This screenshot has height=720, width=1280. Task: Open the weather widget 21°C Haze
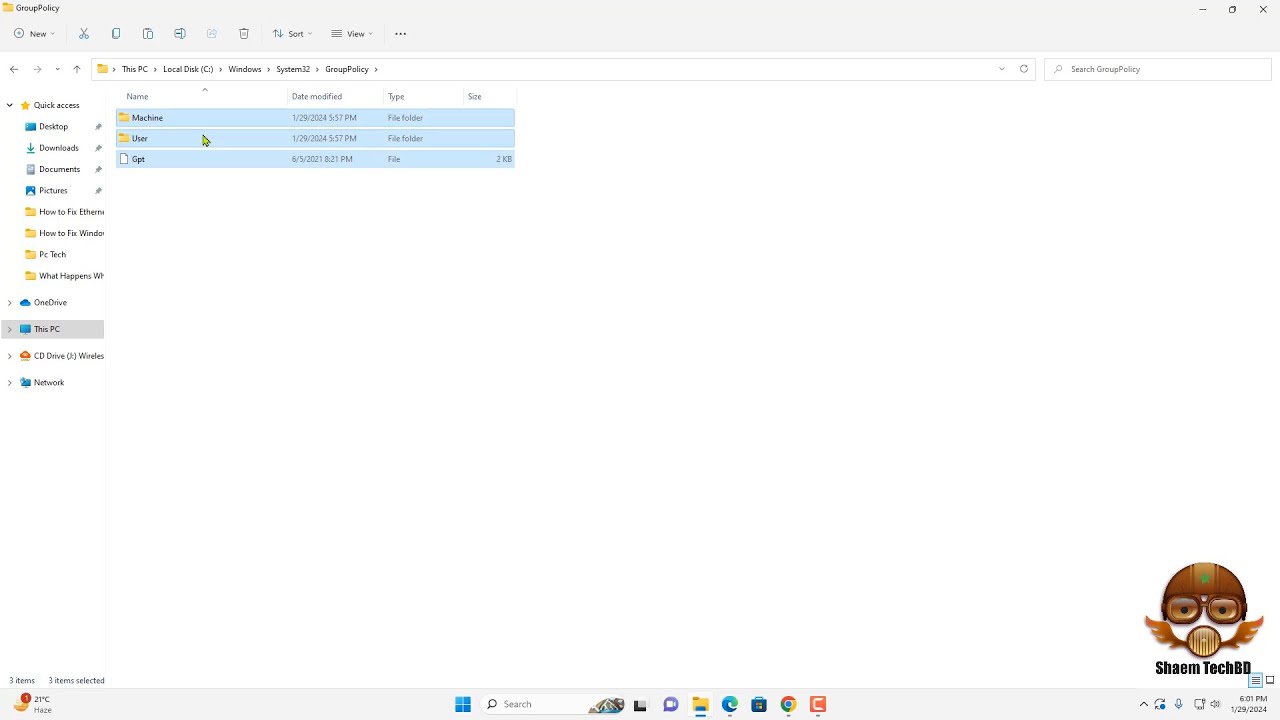pyautogui.click(x=34, y=704)
